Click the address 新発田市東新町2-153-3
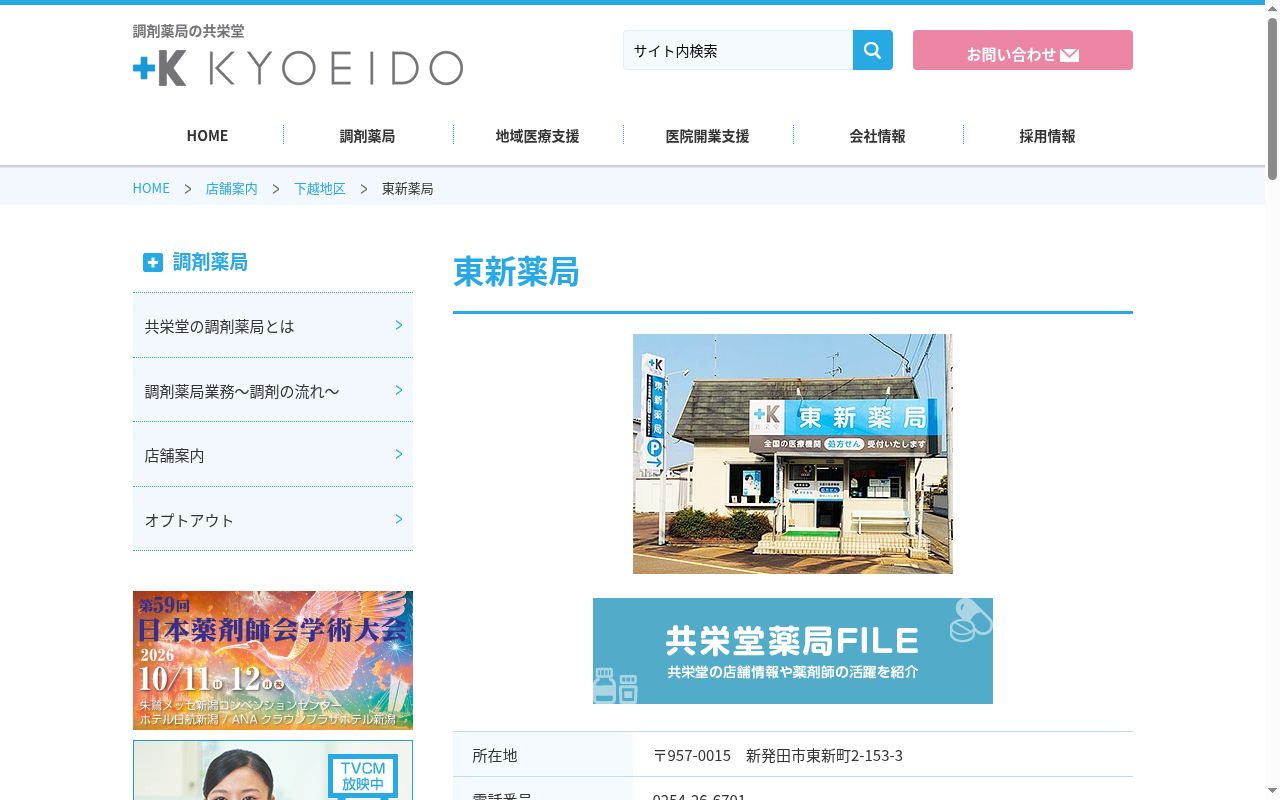The image size is (1280, 800). pos(824,755)
